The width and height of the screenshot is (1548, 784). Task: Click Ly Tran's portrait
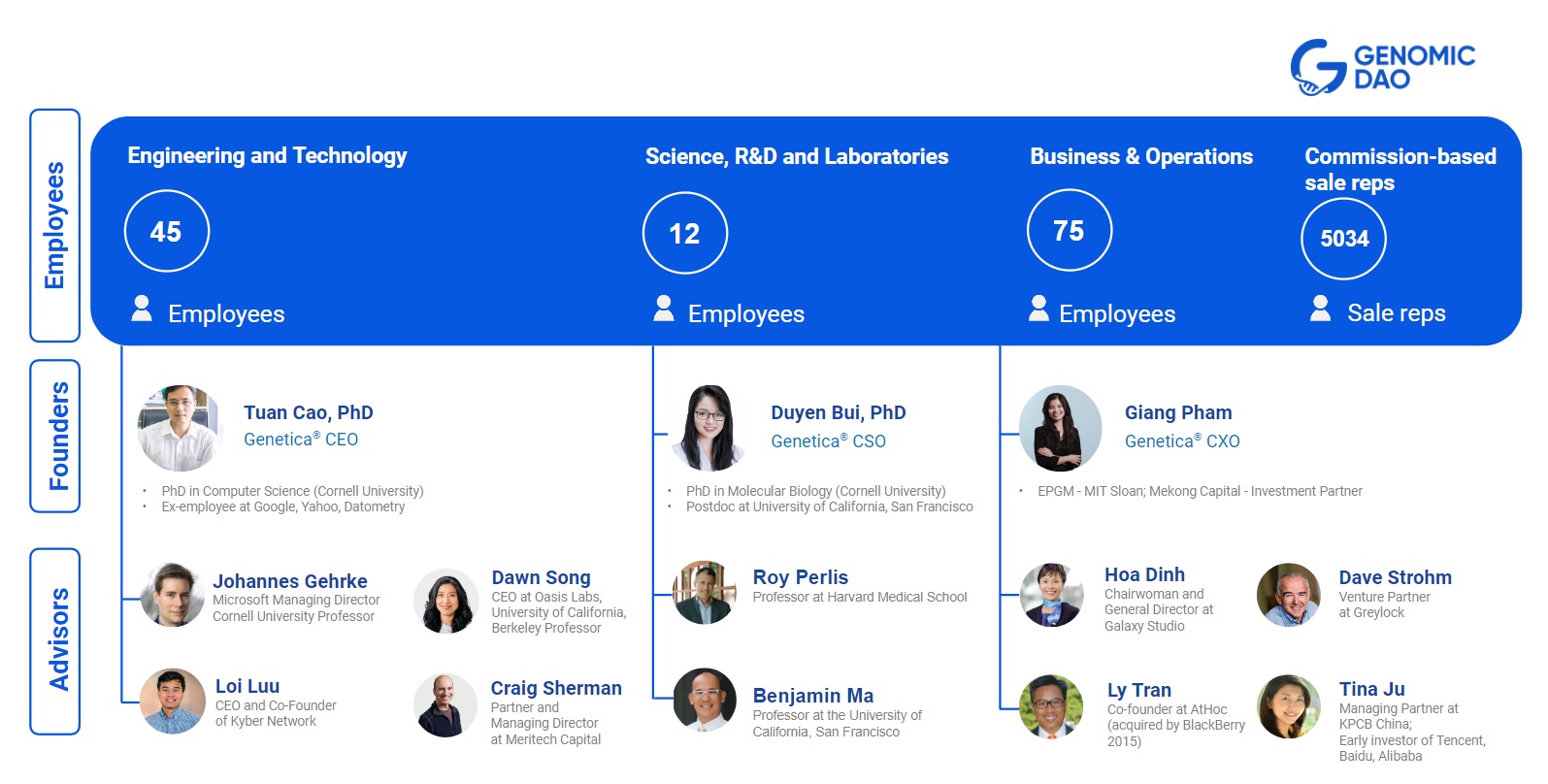click(x=1052, y=706)
